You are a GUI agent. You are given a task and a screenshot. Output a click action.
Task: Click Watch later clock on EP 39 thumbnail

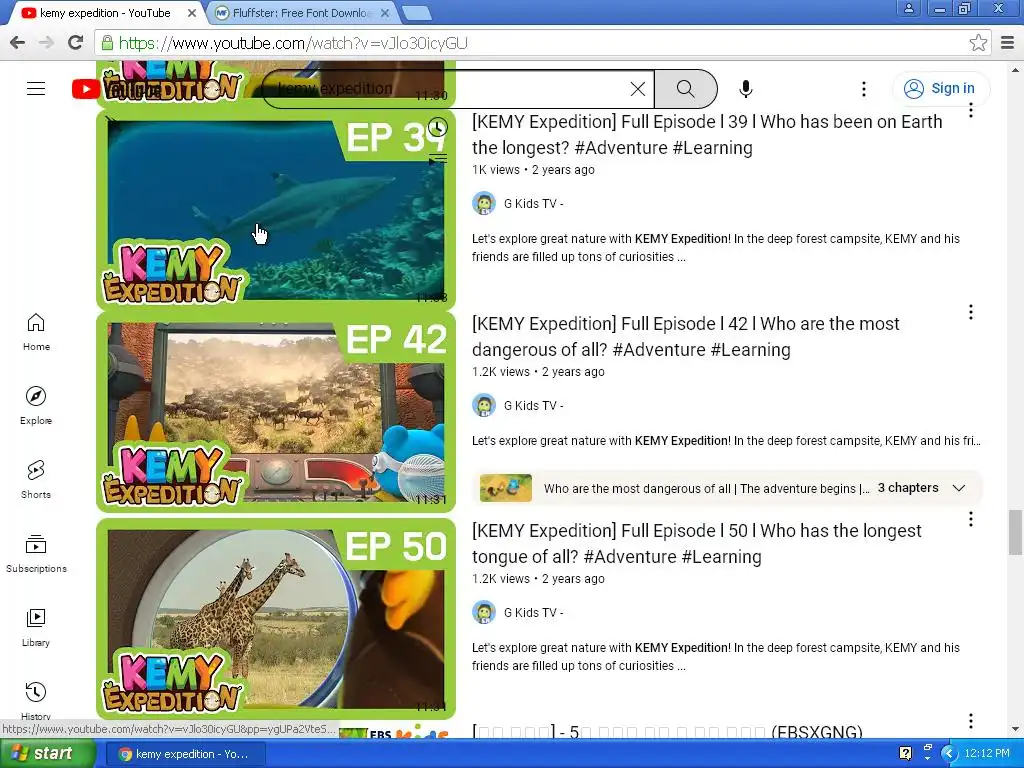tap(438, 127)
